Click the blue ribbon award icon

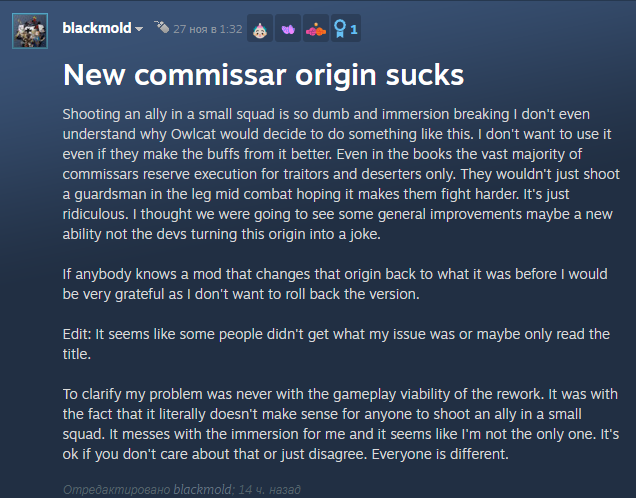[339, 29]
